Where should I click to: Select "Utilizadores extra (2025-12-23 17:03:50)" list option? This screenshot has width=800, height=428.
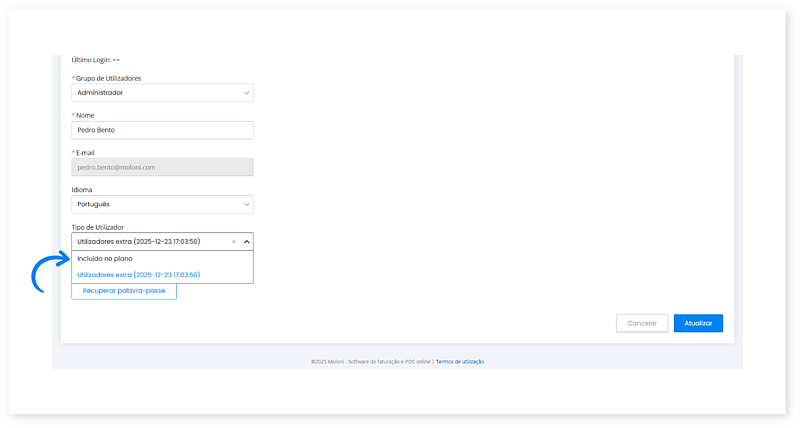pyautogui.click(x=138, y=274)
